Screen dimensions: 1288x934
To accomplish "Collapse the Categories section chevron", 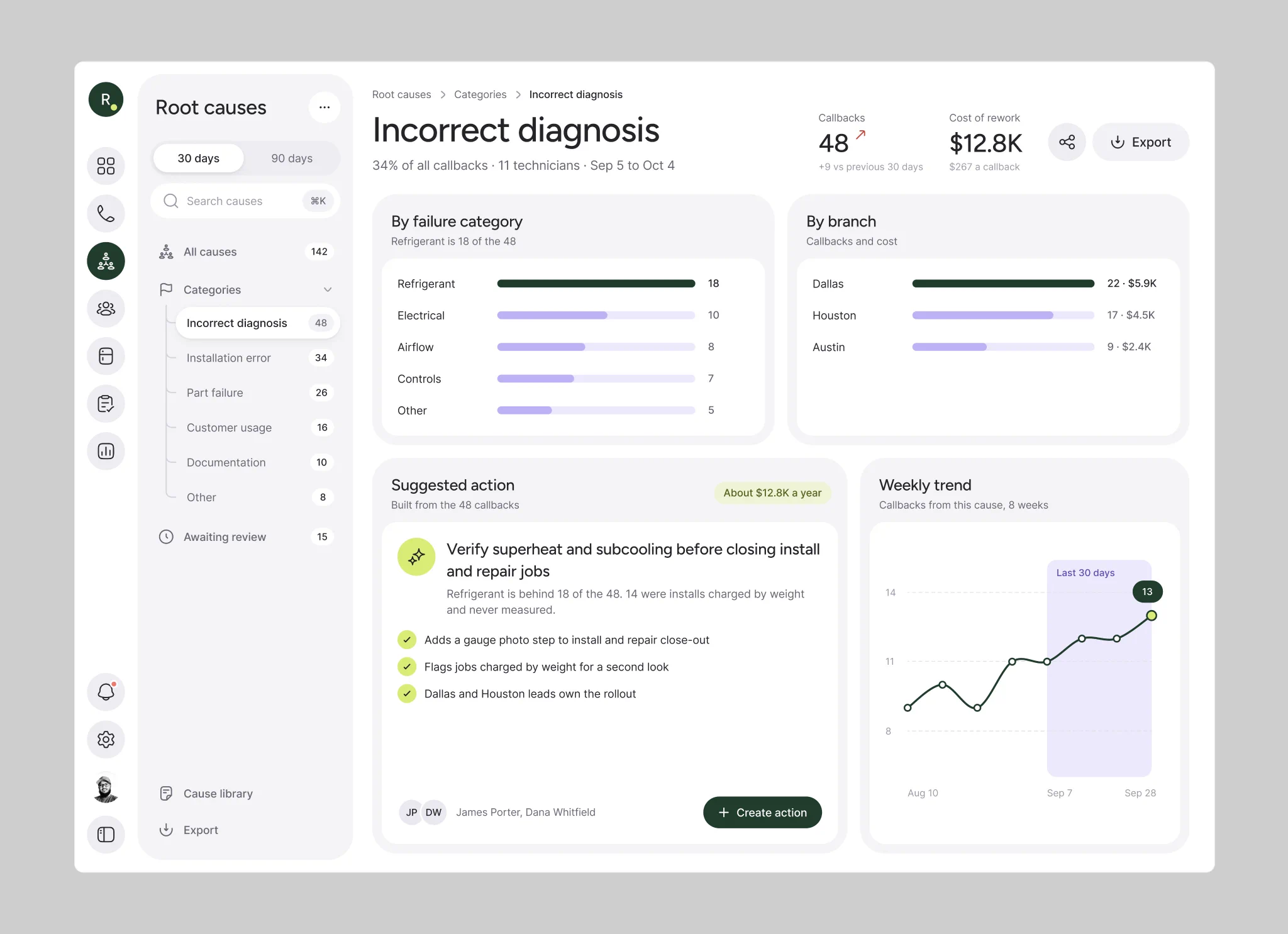I will [x=328, y=289].
